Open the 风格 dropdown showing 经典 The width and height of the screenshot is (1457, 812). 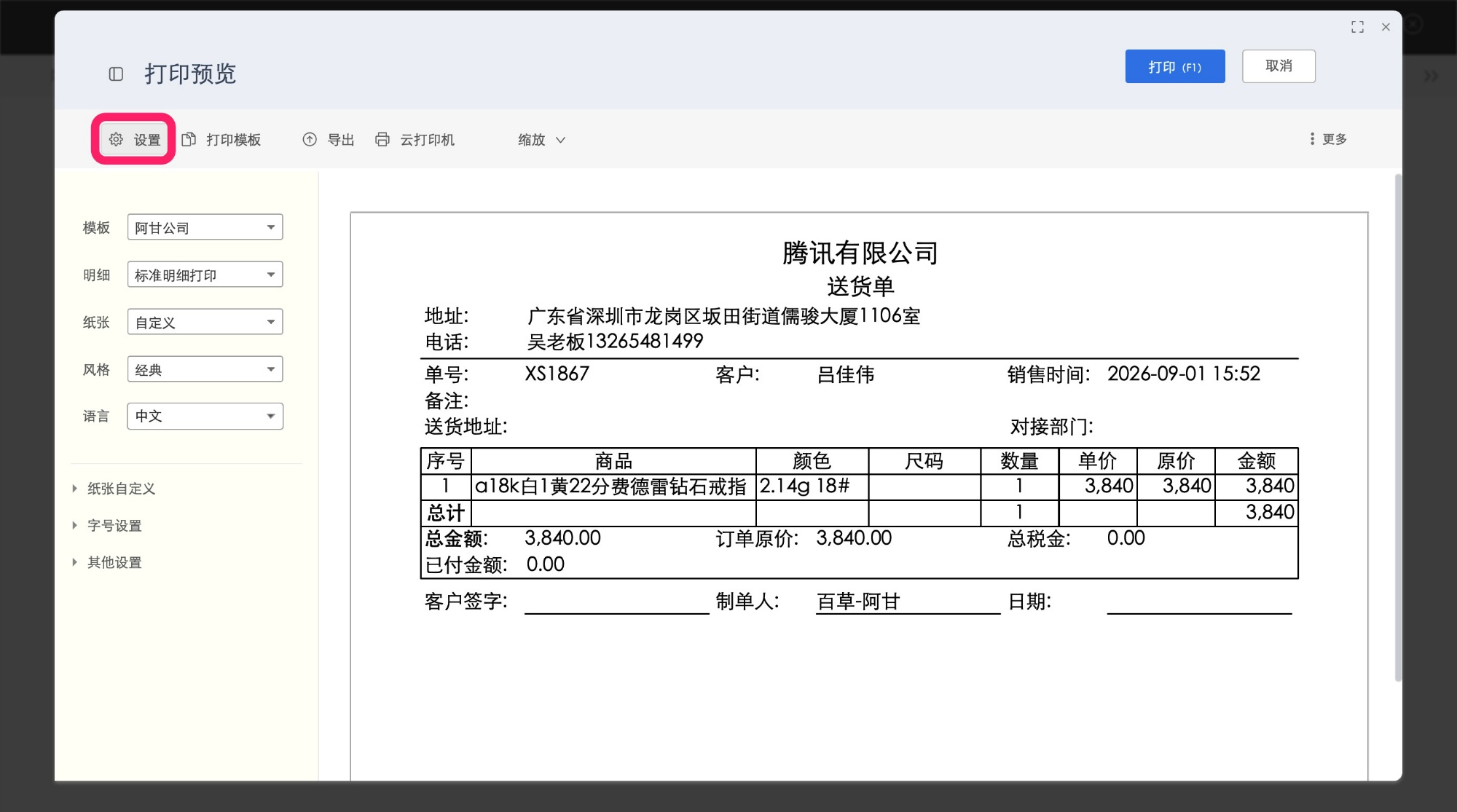[205, 369]
